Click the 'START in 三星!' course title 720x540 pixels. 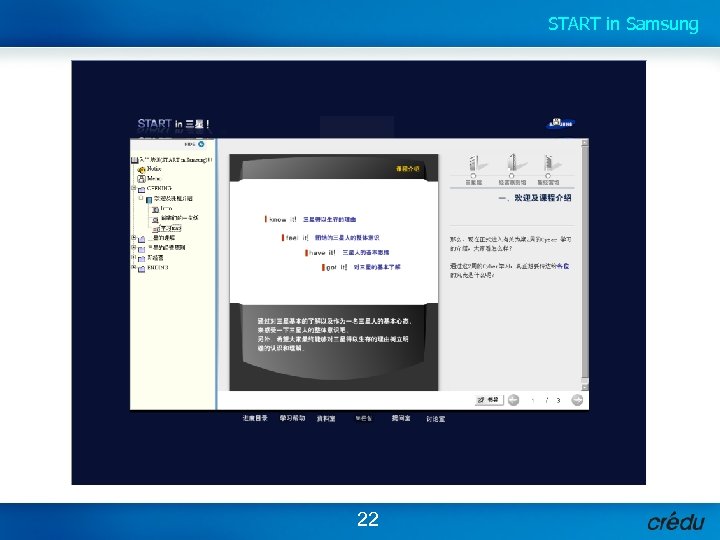pos(174,124)
